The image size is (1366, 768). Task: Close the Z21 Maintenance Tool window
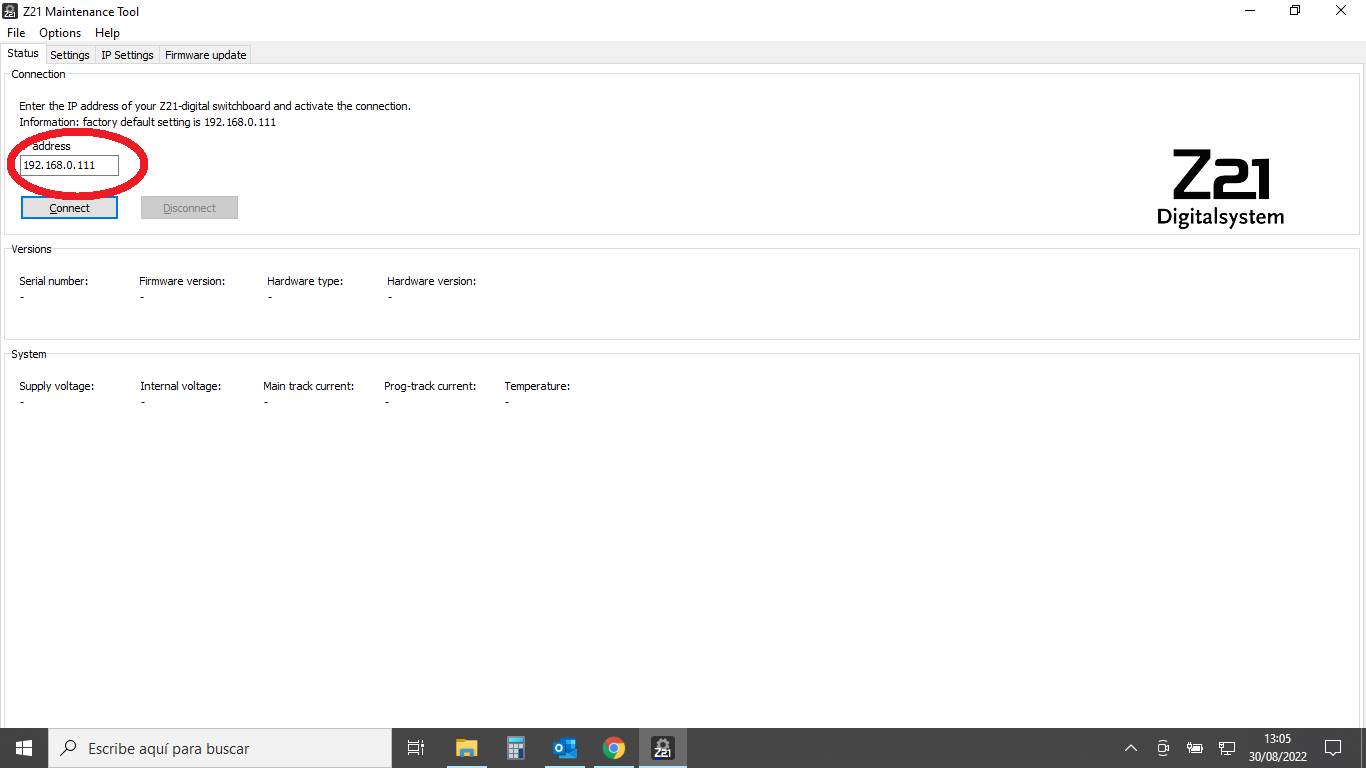[x=1341, y=11]
